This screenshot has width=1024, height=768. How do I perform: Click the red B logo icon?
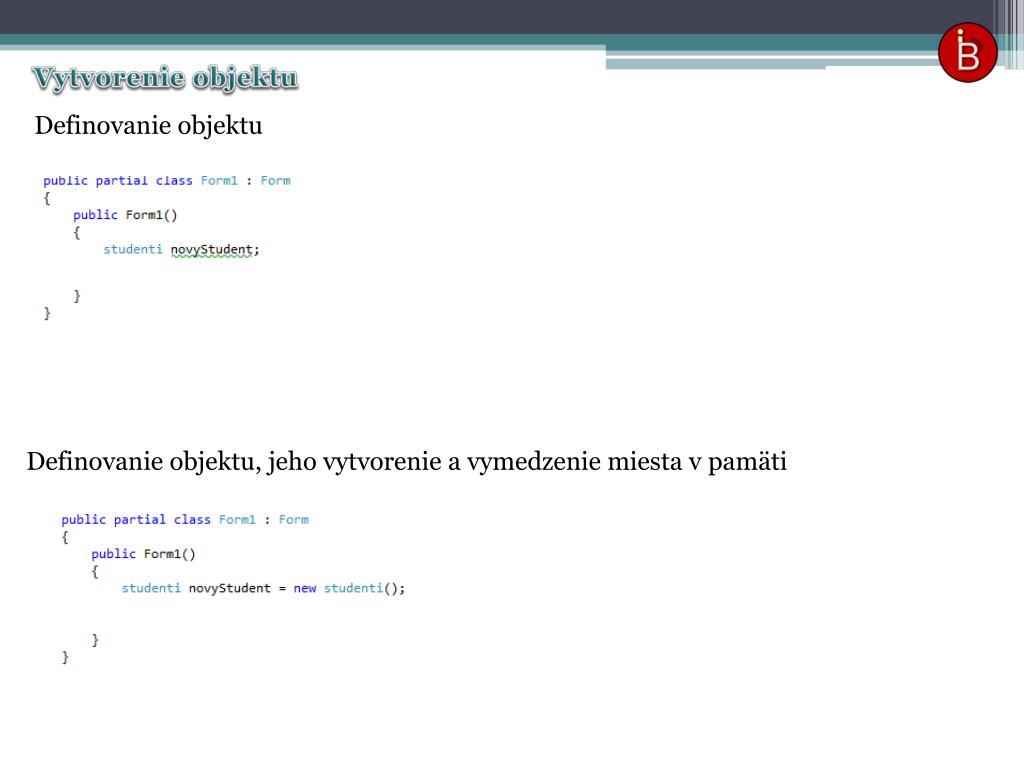pyautogui.click(x=967, y=52)
